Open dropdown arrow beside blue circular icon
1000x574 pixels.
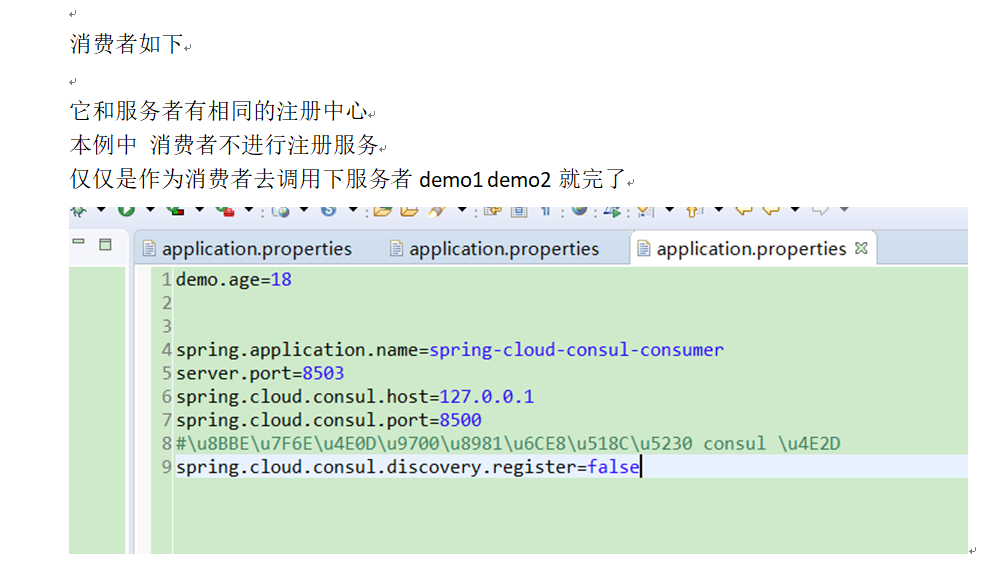click(x=353, y=209)
